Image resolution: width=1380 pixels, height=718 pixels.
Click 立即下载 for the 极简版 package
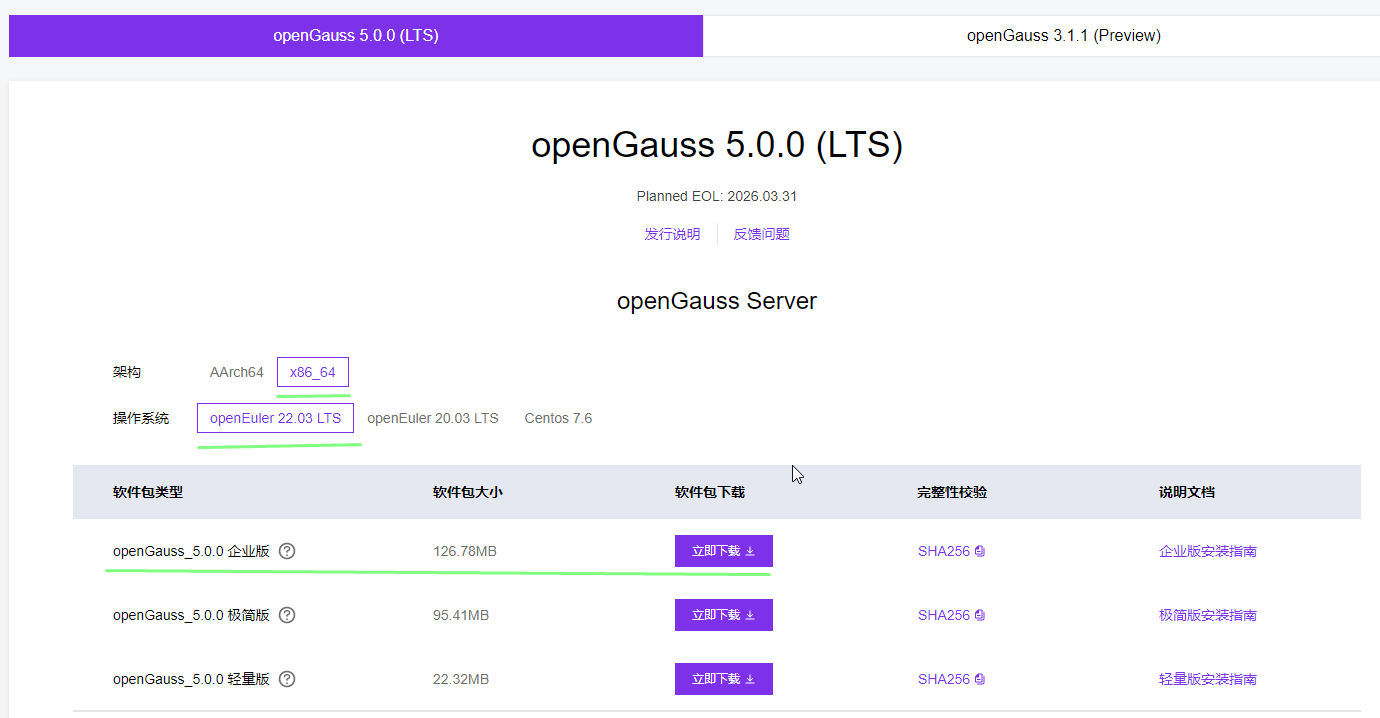[x=723, y=615]
